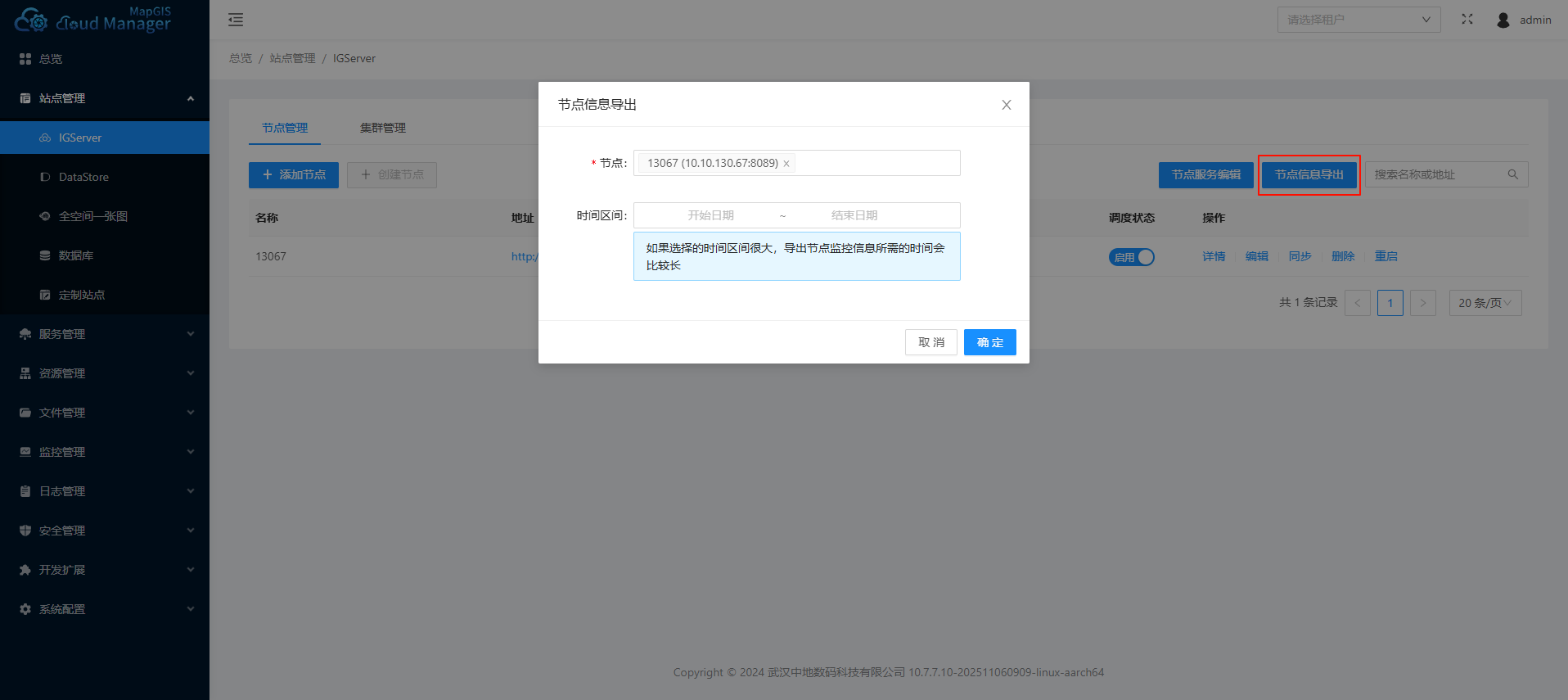Switch to the 集群管理 tab
1568x700 pixels.
click(x=382, y=128)
